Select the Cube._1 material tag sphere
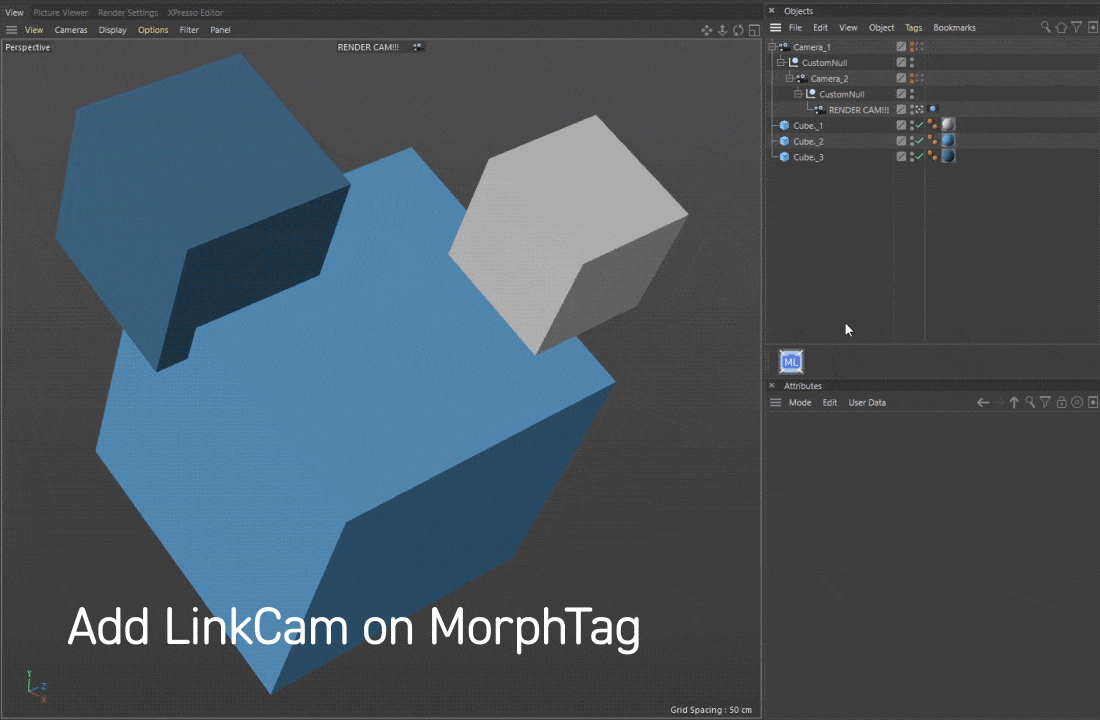The height and width of the screenshot is (720, 1100). pyautogui.click(x=948, y=125)
